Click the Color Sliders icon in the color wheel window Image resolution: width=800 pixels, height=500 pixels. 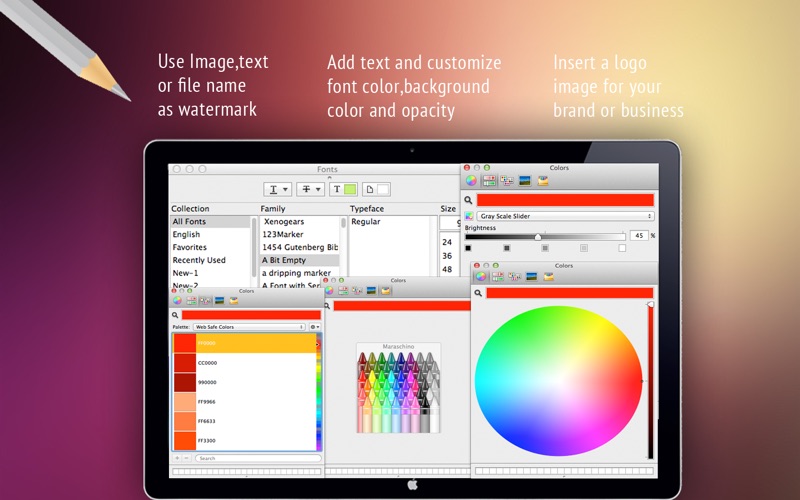click(497, 277)
